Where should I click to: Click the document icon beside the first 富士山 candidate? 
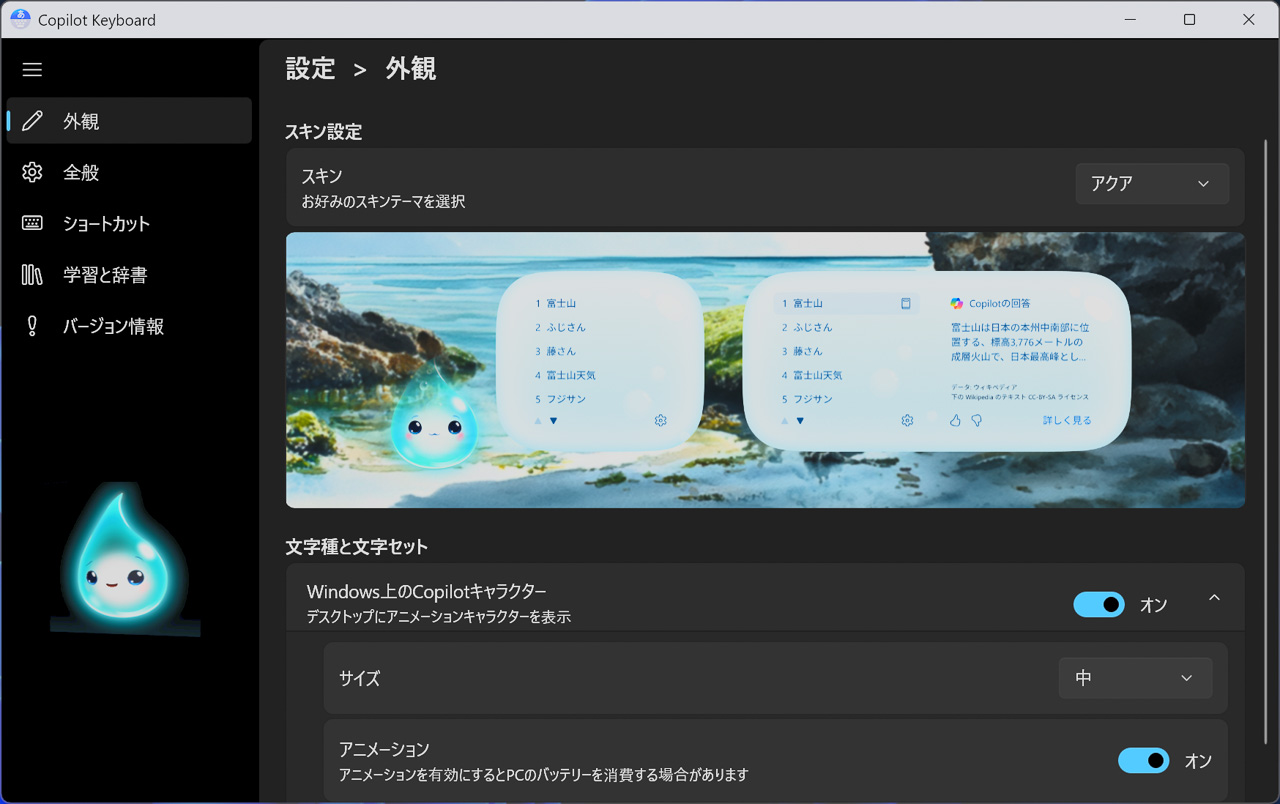[x=906, y=303]
